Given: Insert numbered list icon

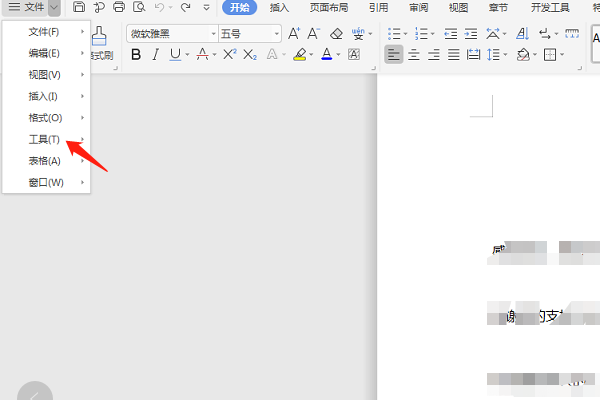Looking at the screenshot, I should 421,34.
